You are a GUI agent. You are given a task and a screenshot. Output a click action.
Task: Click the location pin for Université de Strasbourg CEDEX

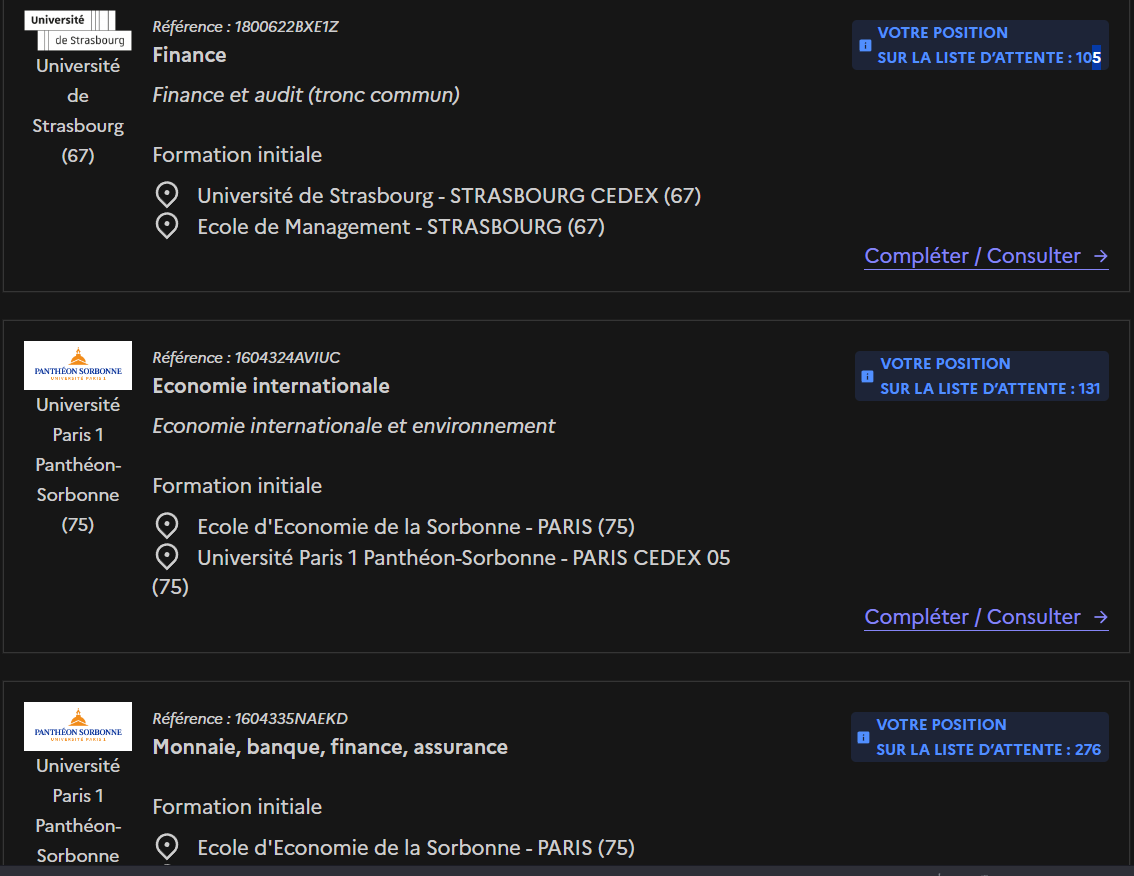pyautogui.click(x=167, y=195)
